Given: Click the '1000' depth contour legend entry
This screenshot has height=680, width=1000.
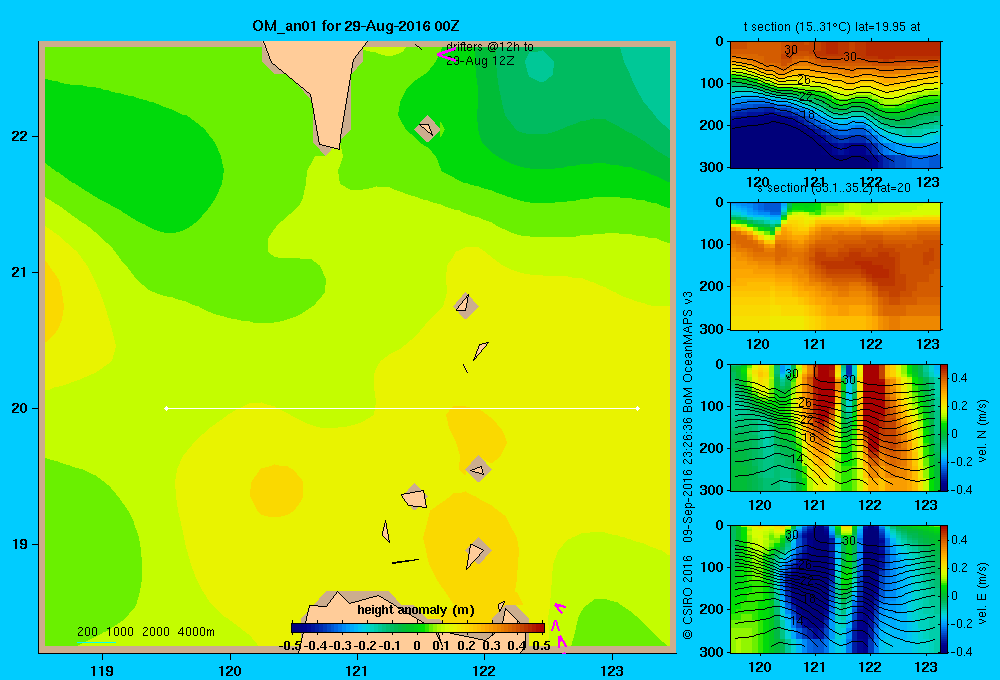Looking at the screenshot, I should (120, 632).
